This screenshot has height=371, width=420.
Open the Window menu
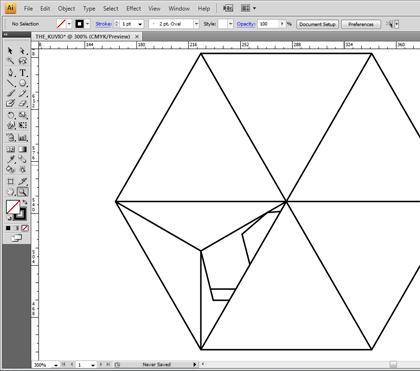click(179, 9)
